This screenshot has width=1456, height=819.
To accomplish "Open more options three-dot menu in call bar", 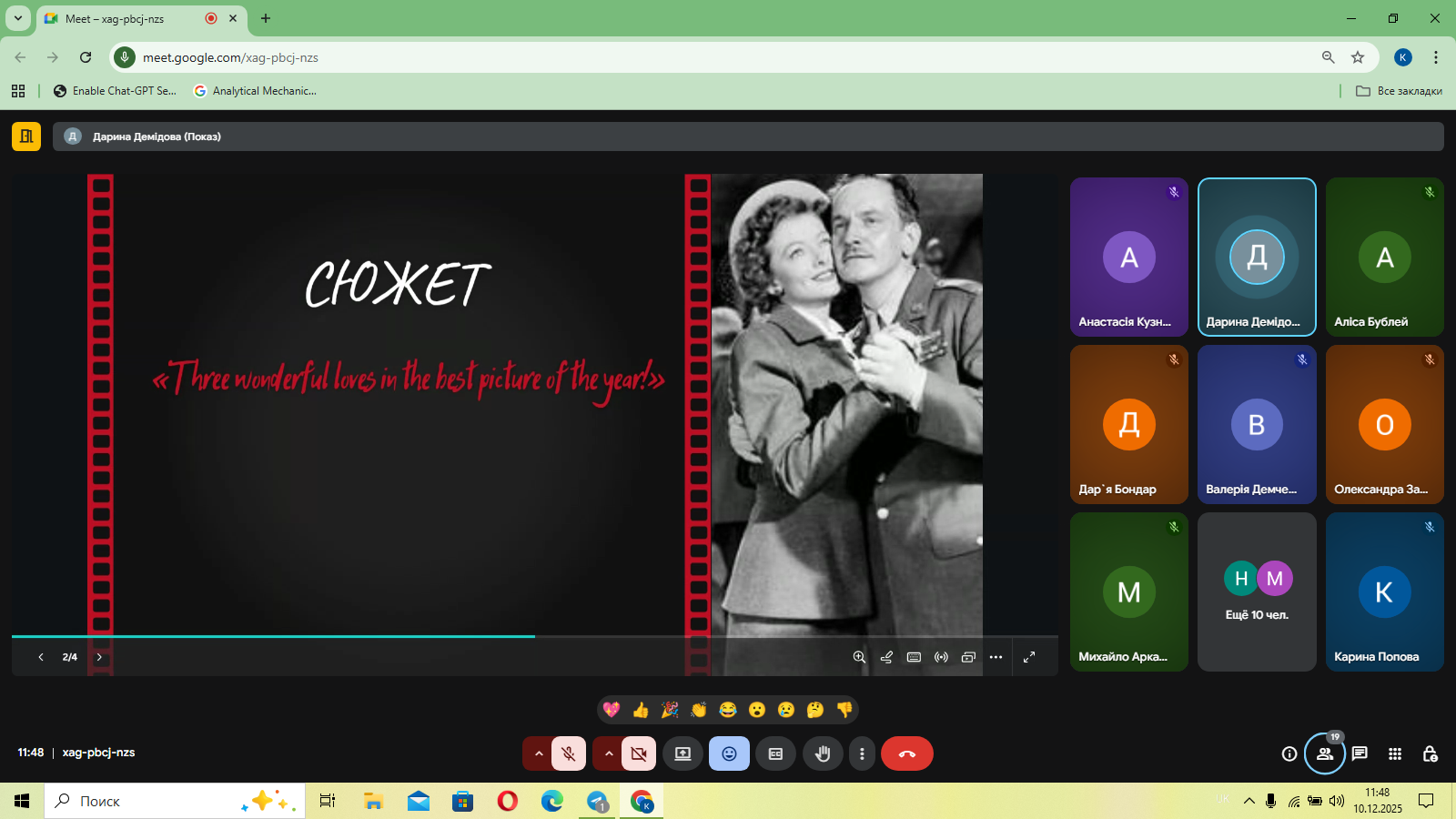I will tap(862, 753).
